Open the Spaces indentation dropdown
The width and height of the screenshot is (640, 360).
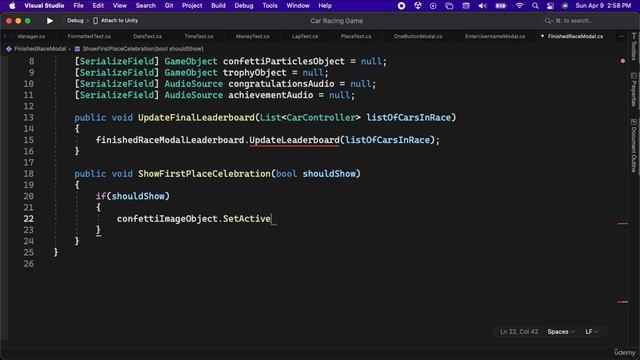coord(561,332)
